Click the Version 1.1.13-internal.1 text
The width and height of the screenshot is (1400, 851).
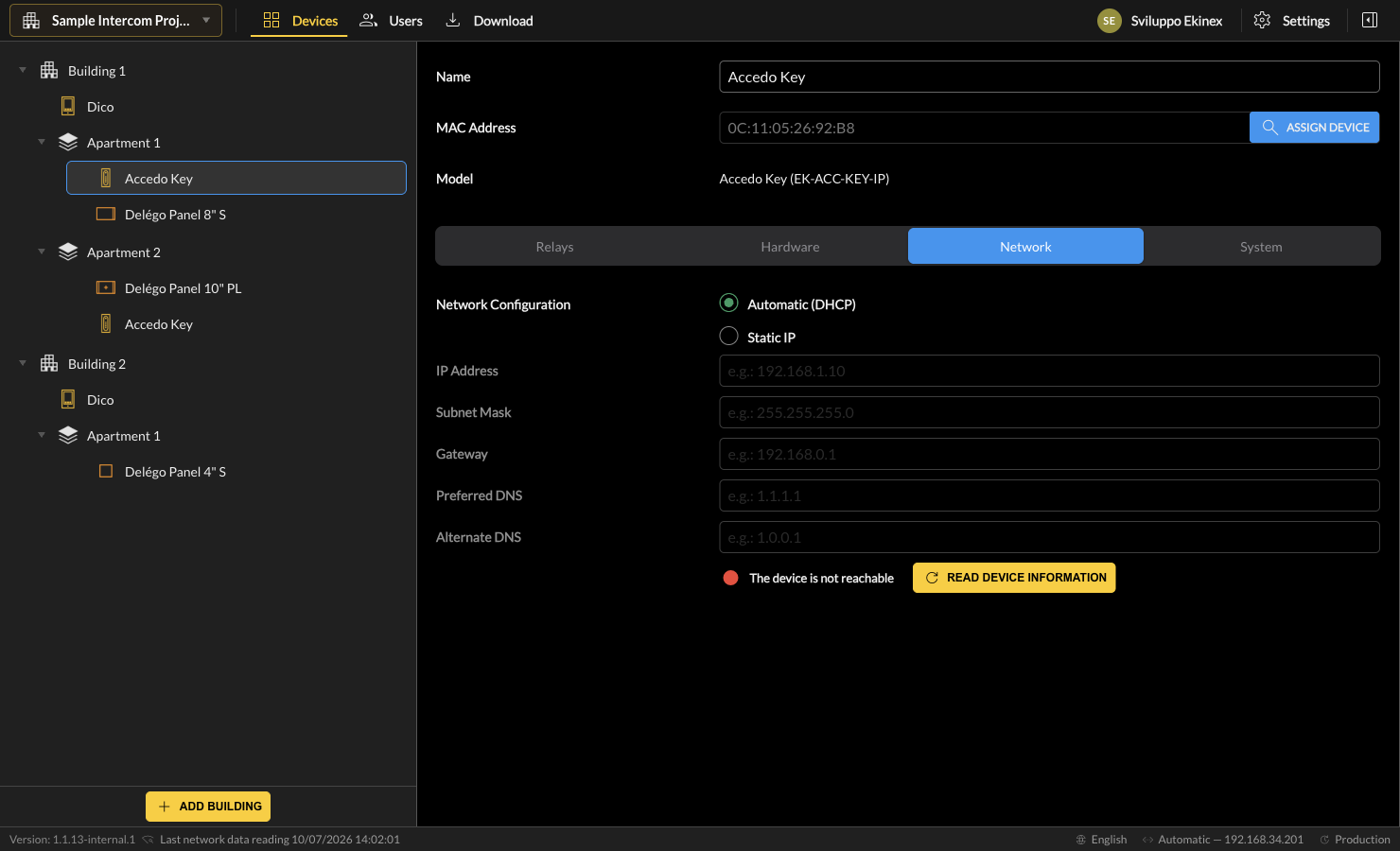(x=72, y=840)
